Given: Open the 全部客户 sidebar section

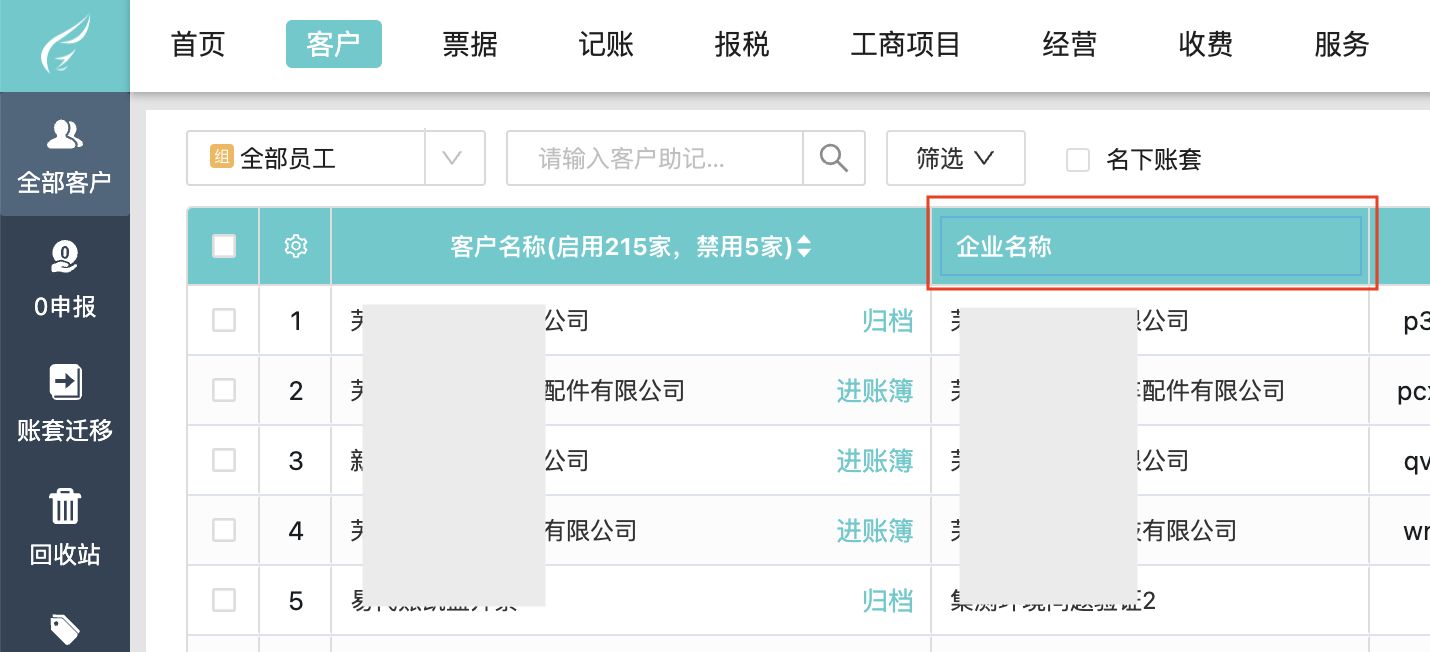Looking at the screenshot, I should coord(65,155).
